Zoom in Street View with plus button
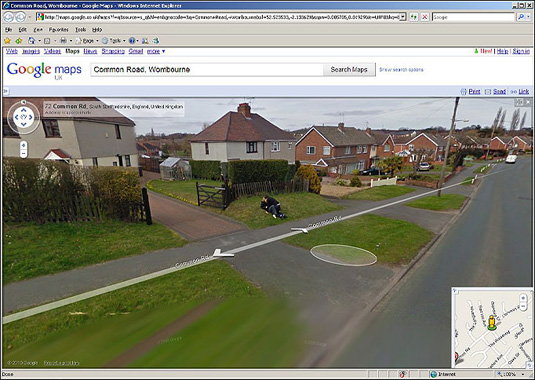This screenshot has height=380, width=535. coord(23,145)
